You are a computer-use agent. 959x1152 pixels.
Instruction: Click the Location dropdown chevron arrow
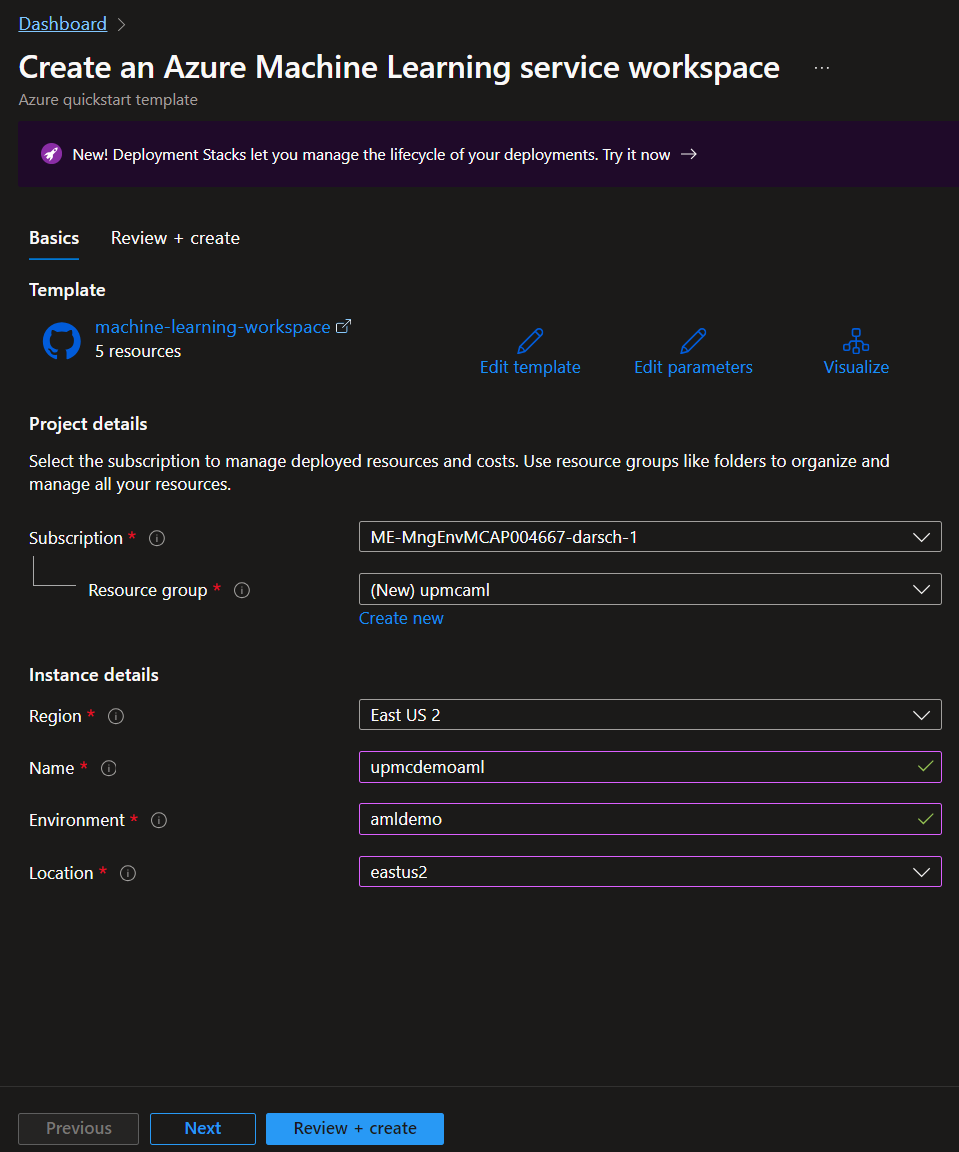(x=922, y=872)
